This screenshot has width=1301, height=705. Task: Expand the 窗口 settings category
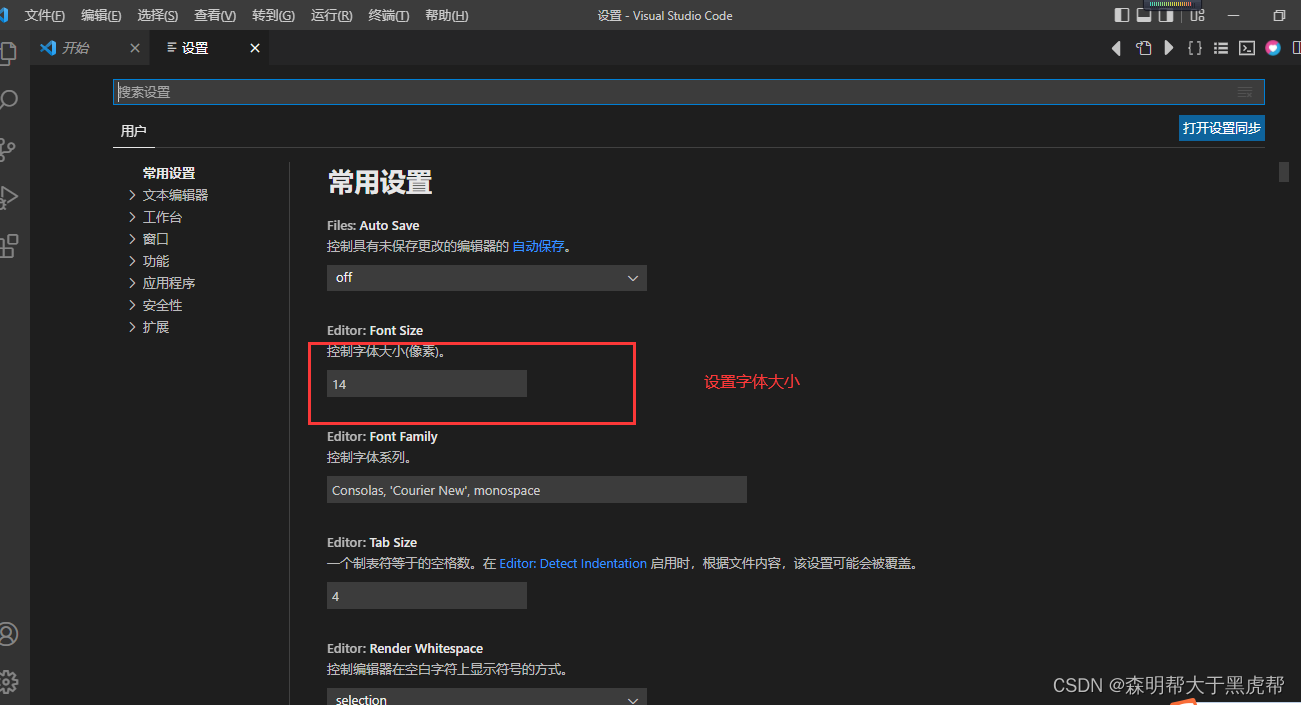tap(149, 239)
